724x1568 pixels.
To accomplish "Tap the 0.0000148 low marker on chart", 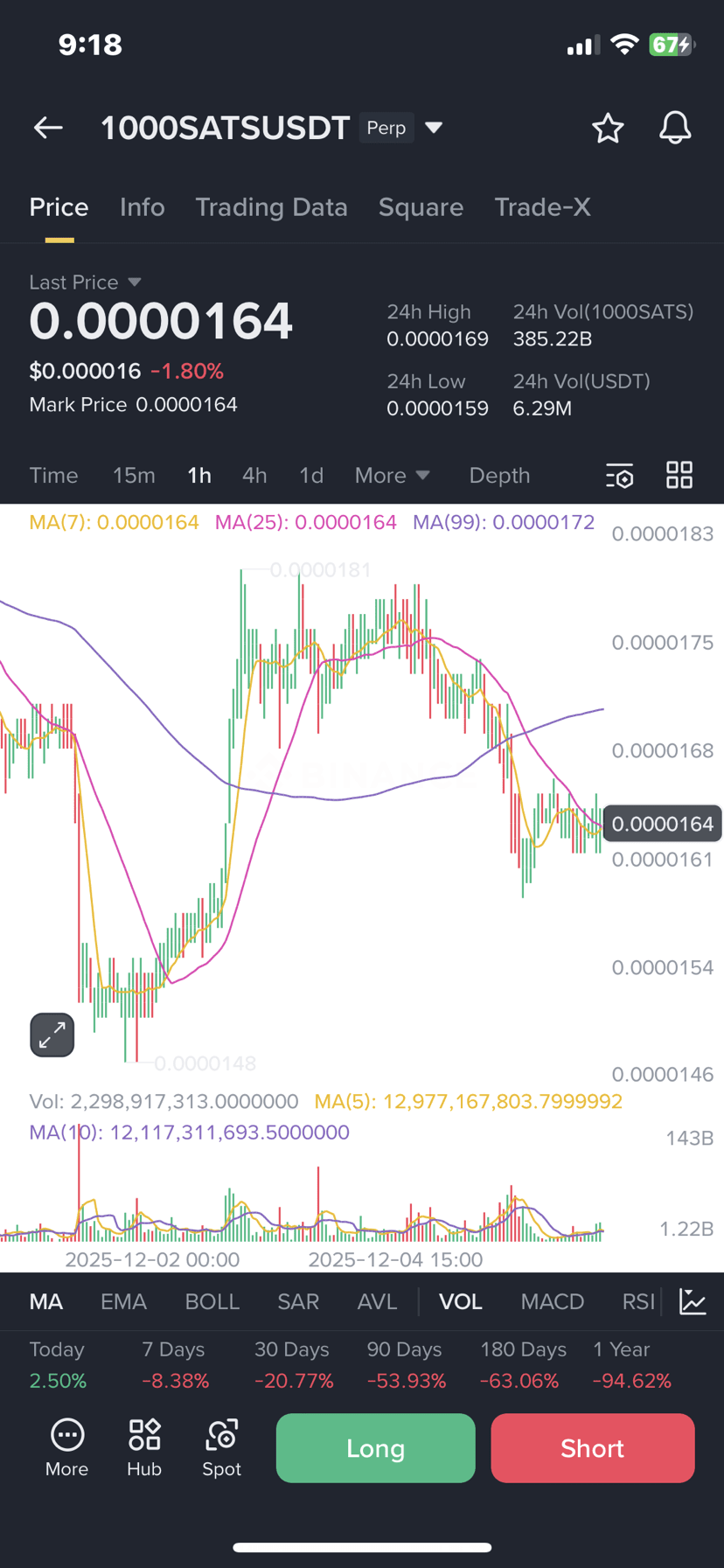I will point(205,1063).
